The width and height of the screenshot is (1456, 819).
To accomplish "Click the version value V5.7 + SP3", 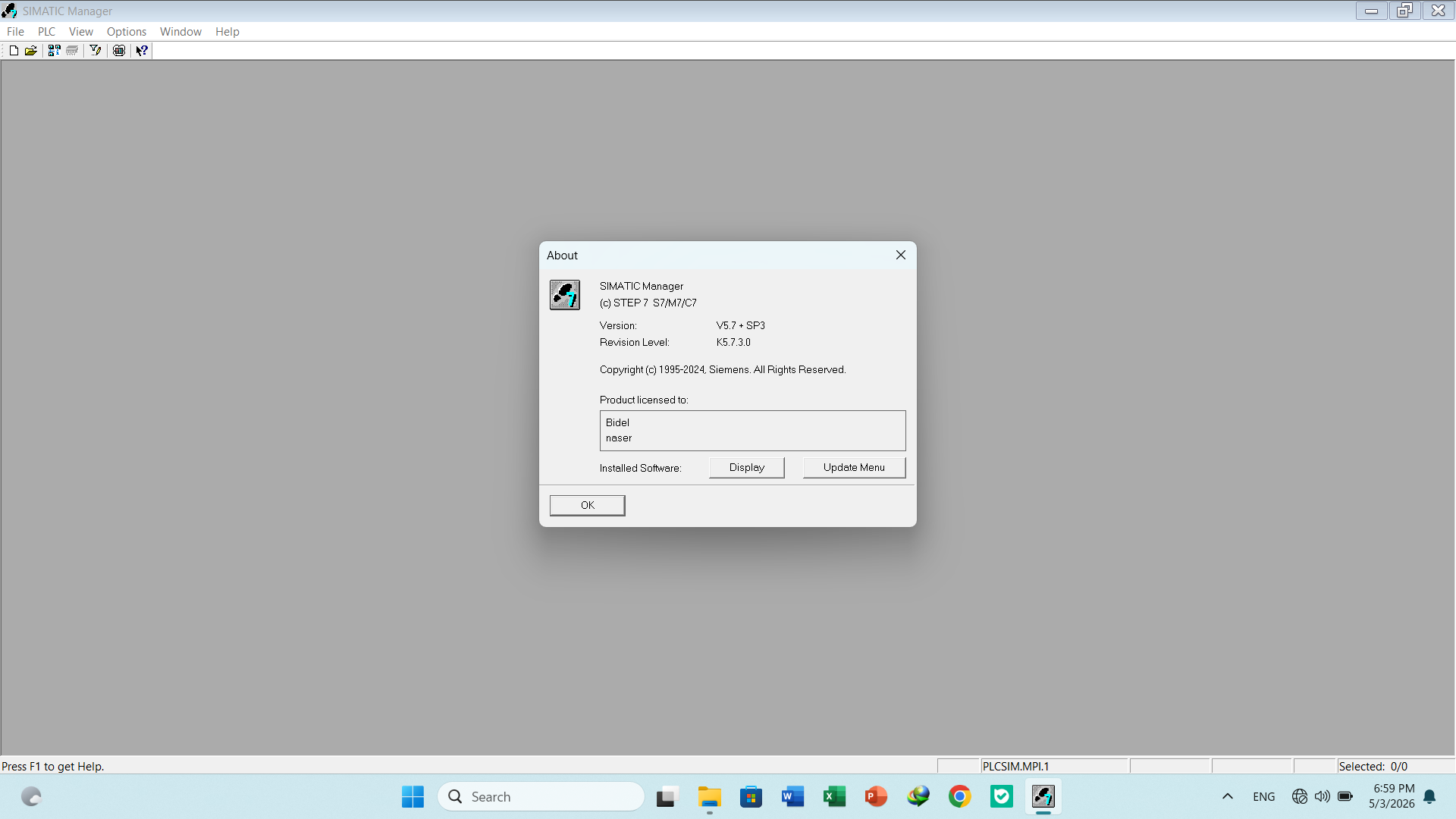I will (x=741, y=325).
